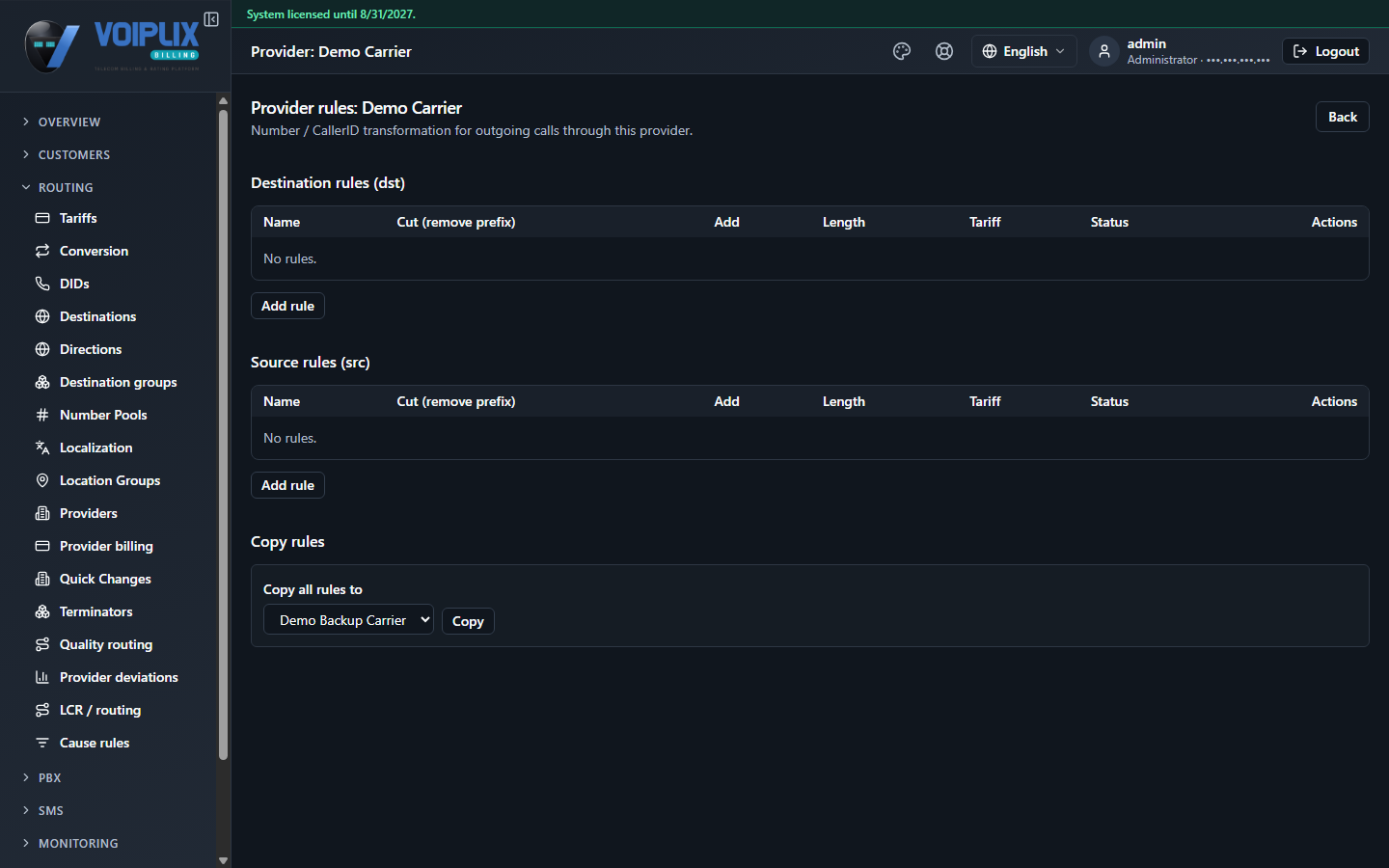
Task: Click the support lifebuoy icon
Action: (x=944, y=51)
